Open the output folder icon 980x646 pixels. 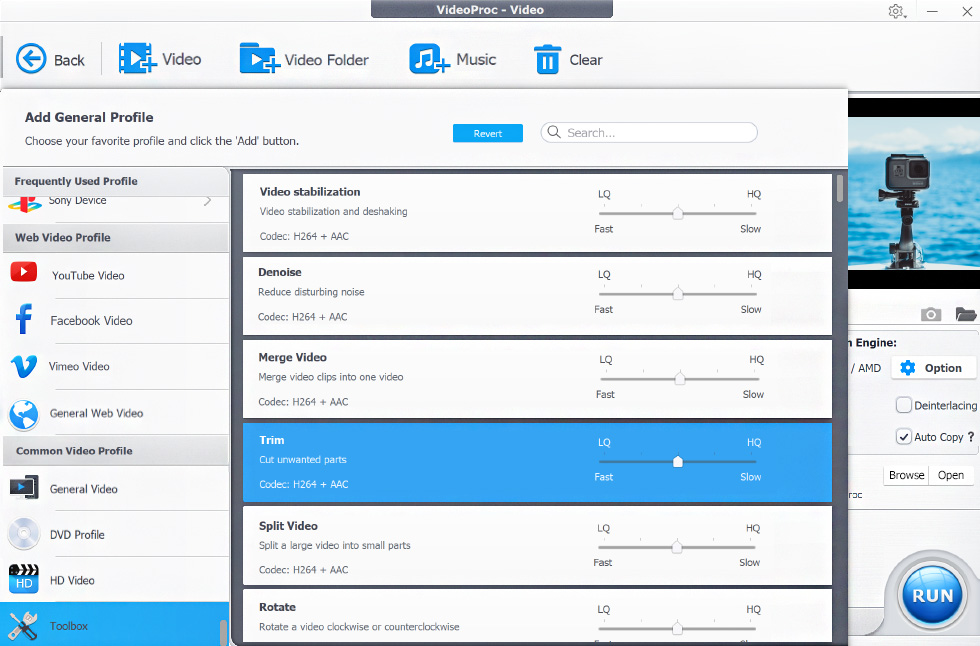[964, 314]
